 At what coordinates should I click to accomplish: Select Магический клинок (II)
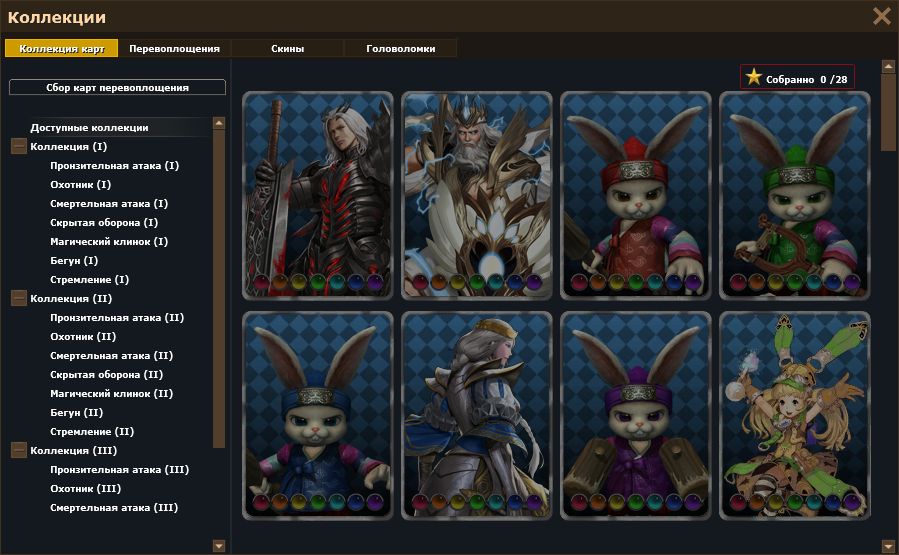tap(111, 393)
